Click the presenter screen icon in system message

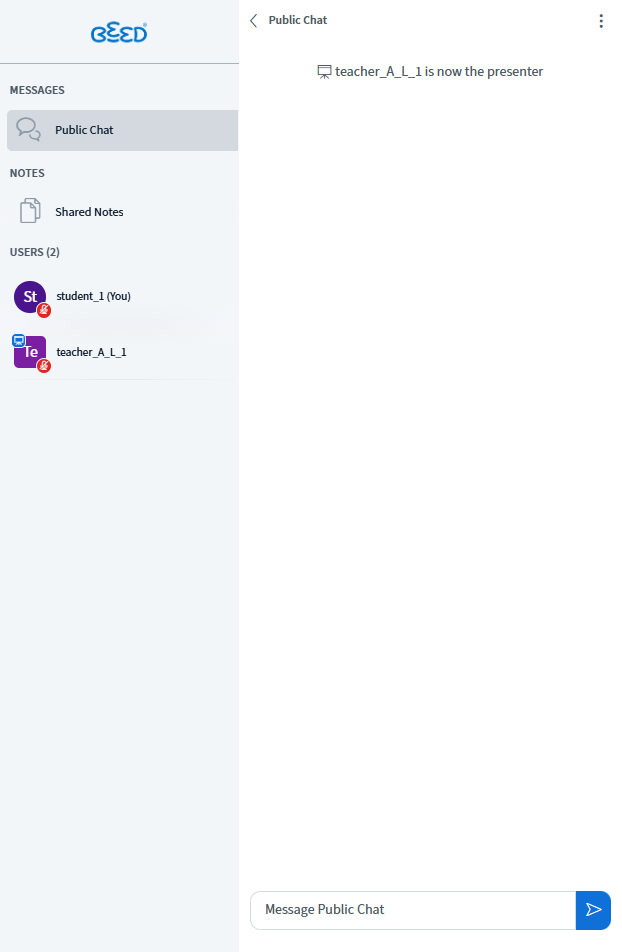324,72
